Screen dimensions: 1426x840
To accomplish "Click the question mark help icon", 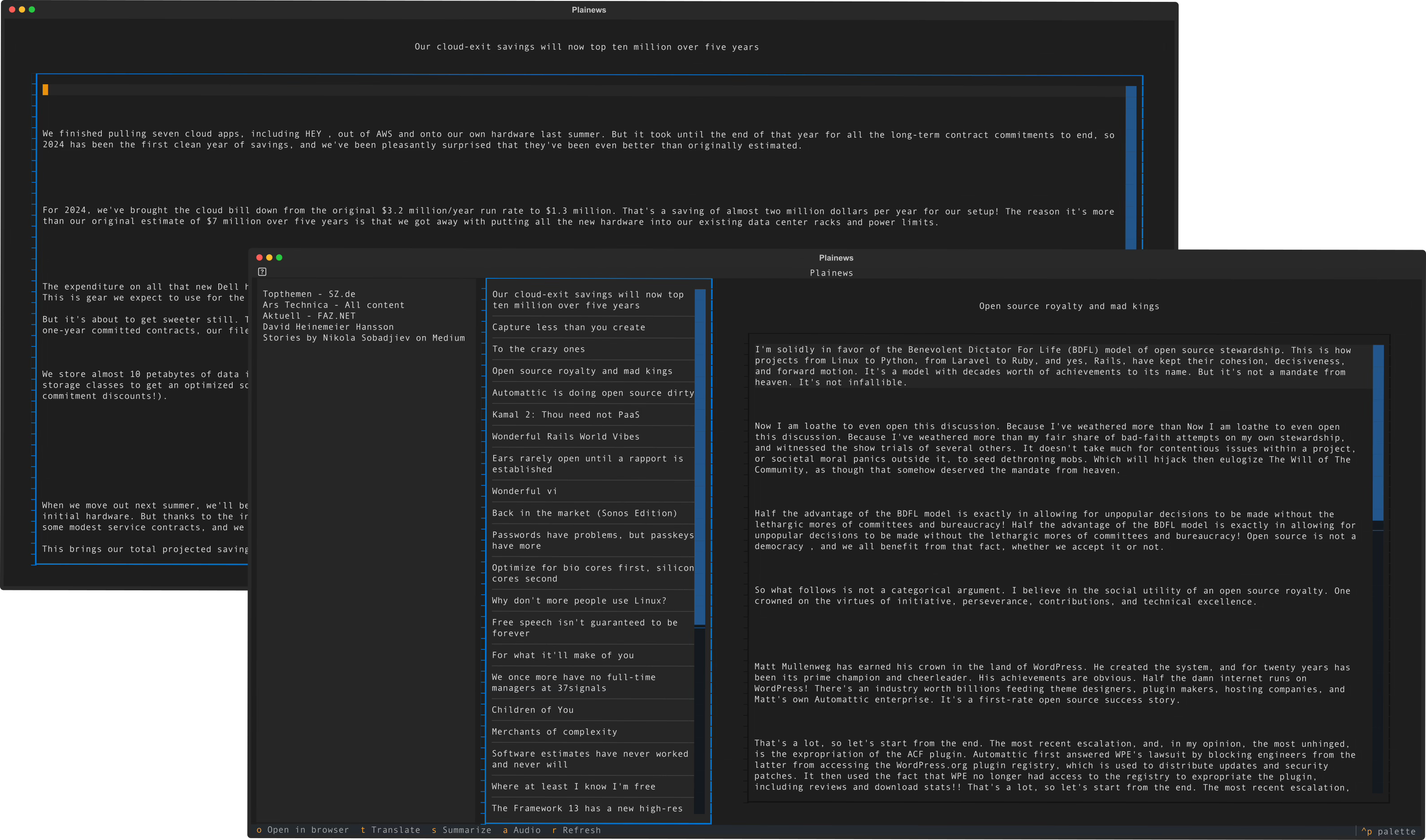I will click(x=262, y=272).
